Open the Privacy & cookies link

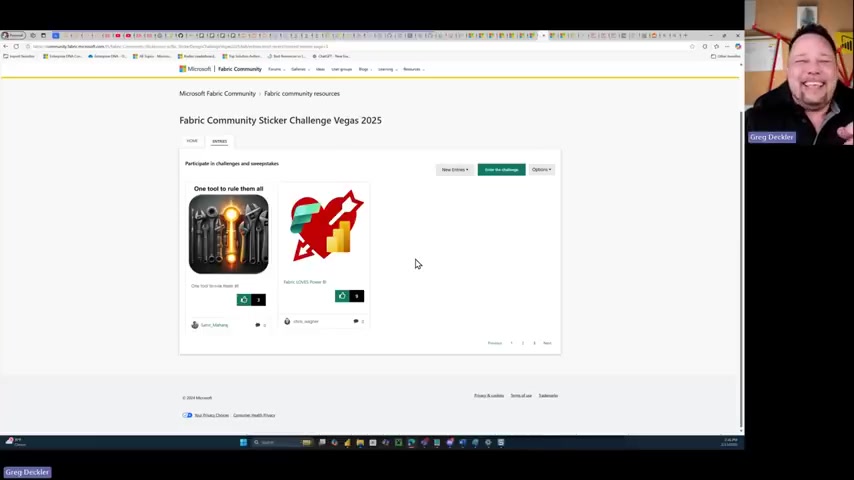pos(489,396)
